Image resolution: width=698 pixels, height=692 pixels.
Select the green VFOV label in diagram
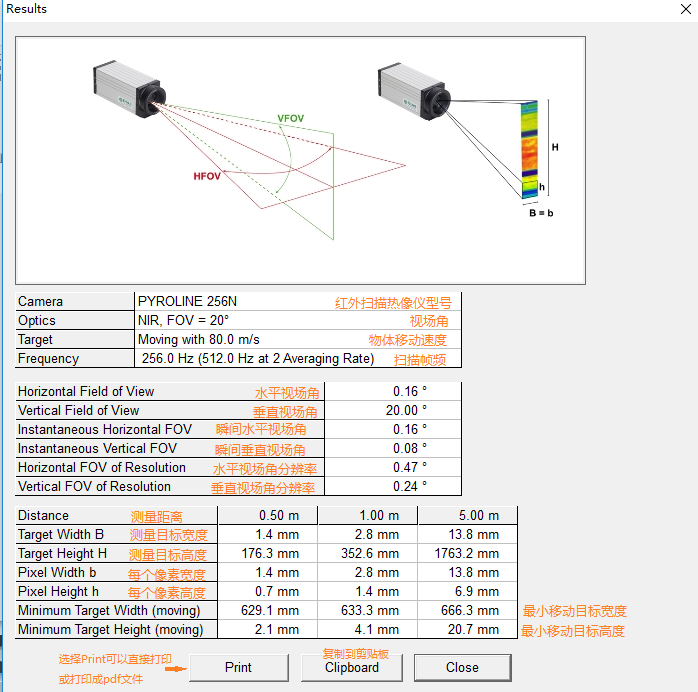290,119
